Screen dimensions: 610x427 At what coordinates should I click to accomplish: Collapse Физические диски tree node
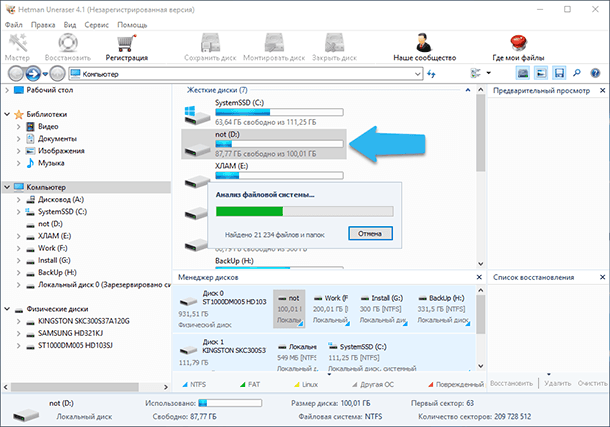7,309
